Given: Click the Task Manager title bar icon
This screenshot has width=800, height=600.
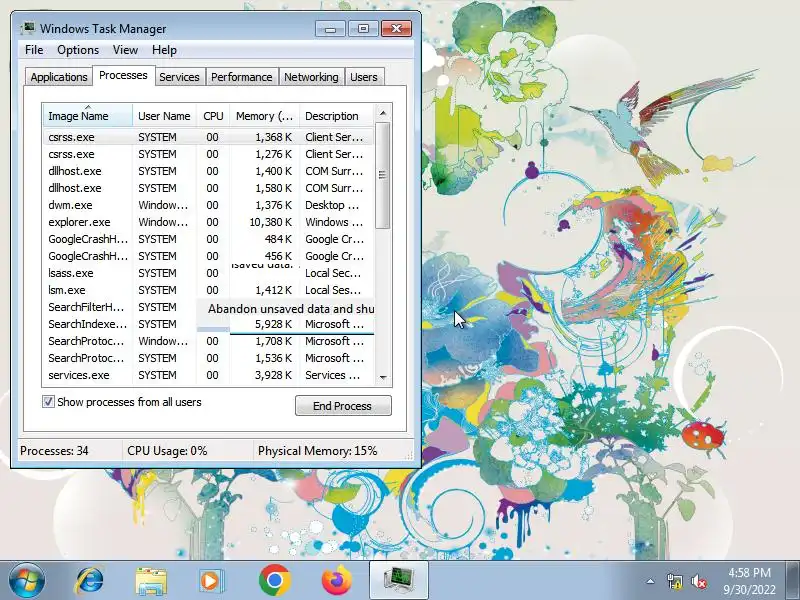Looking at the screenshot, I should [28, 29].
